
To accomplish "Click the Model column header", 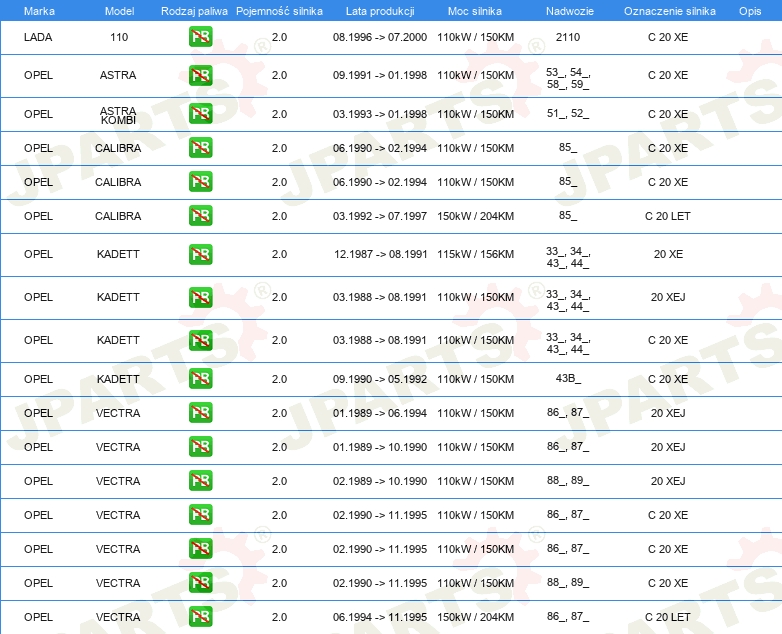I will [x=119, y=11].
